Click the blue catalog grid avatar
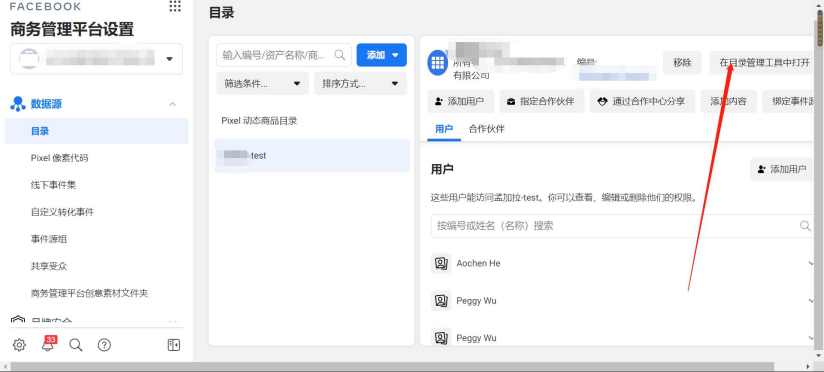 (437, 63)
